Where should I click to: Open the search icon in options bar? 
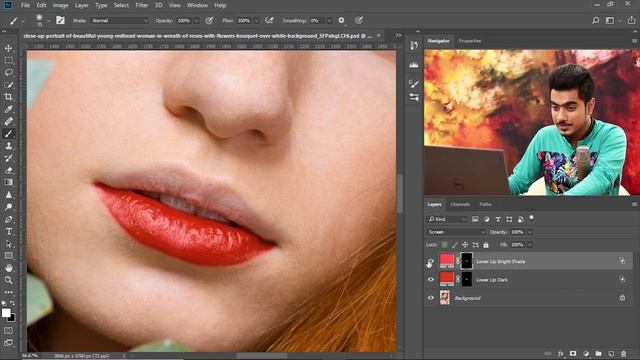click(x=596, y=20)
